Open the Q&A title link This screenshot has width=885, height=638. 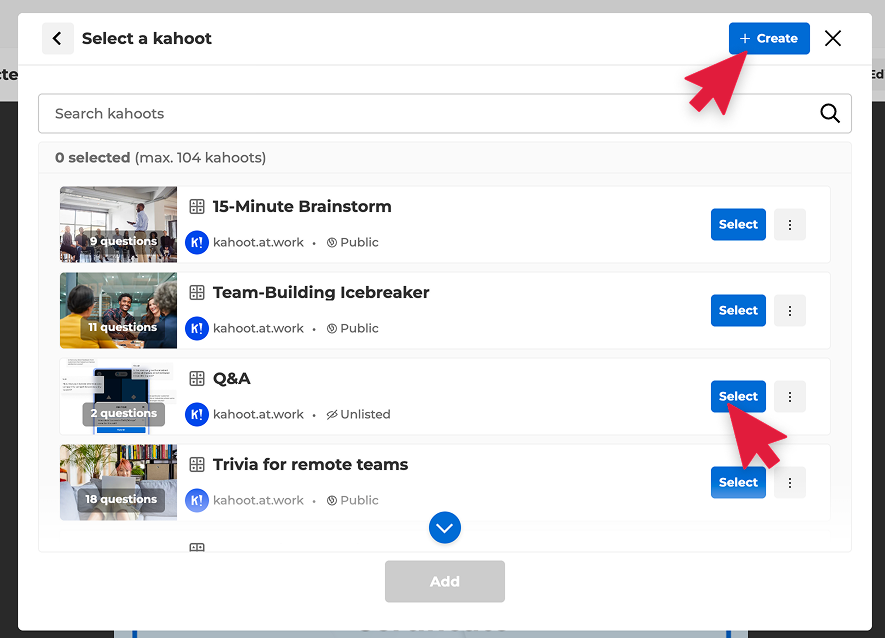tap(231, 378)
